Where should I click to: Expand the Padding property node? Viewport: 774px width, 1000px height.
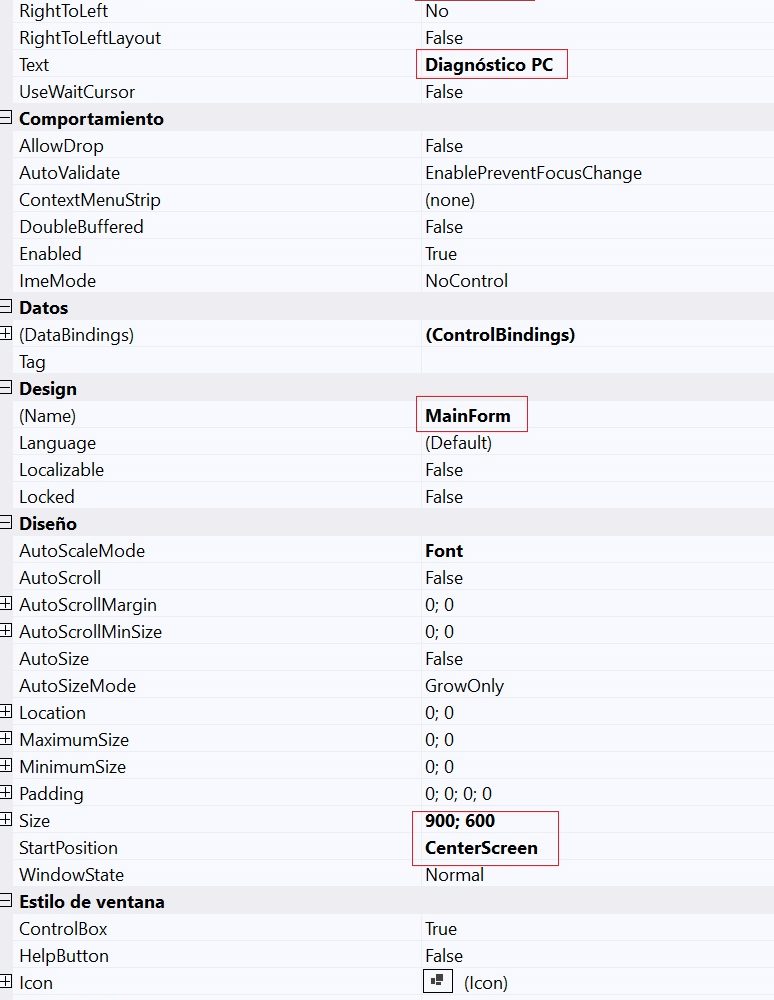tap(6, 794)
